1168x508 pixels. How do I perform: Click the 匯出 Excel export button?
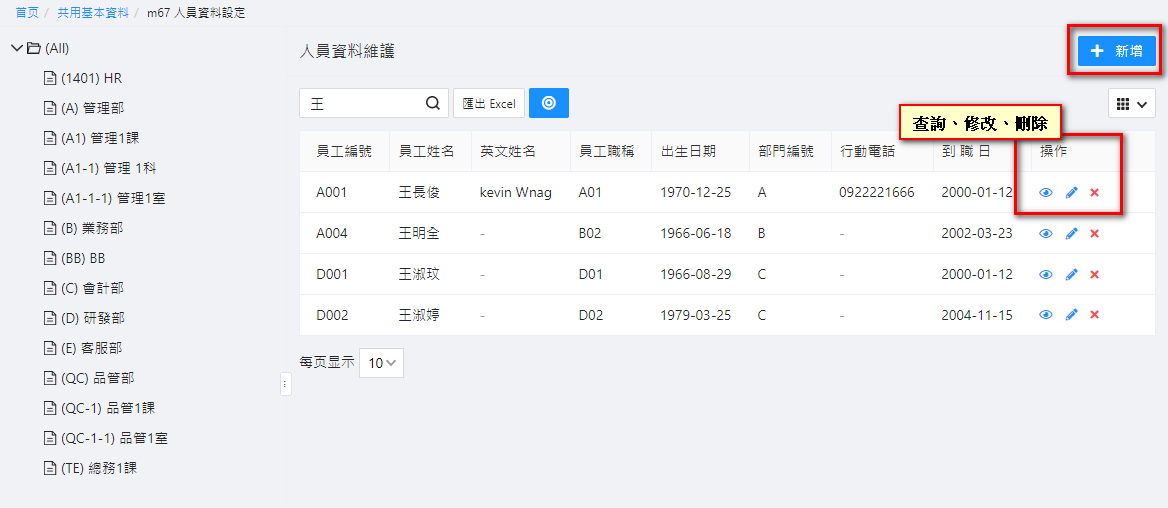point(489,103)
